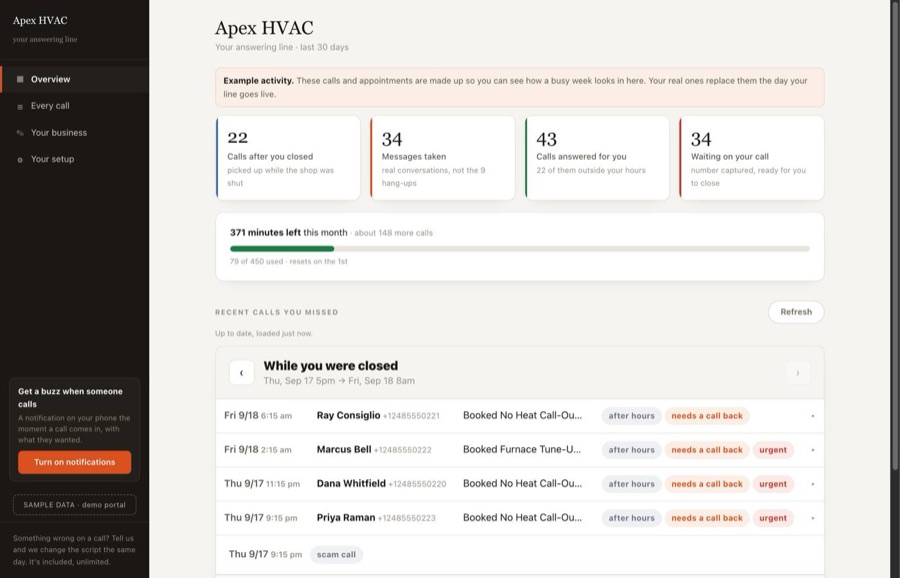The width and height of the screenshot is (900, 578).
Task: Click urgent tag on Priya Raman row
Action: pyautogui.click(x=773, y=518)
